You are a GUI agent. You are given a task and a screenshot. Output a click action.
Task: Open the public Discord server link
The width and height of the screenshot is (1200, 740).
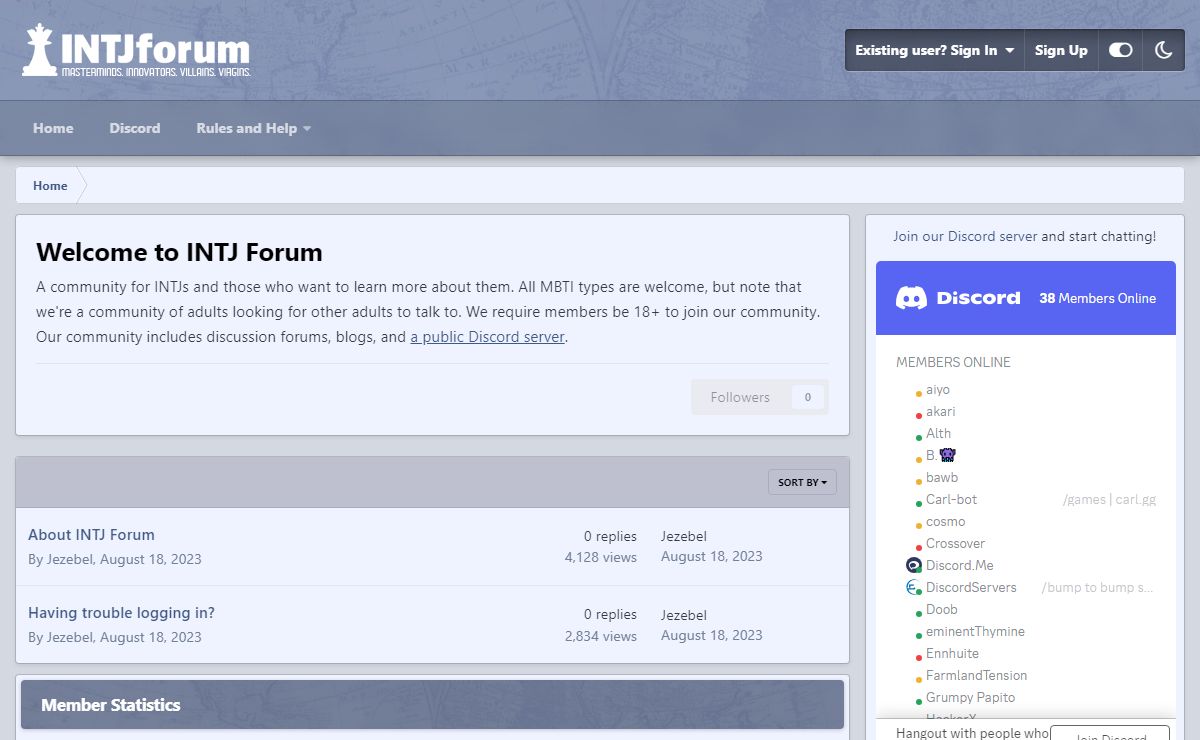(x=488, y=337)
